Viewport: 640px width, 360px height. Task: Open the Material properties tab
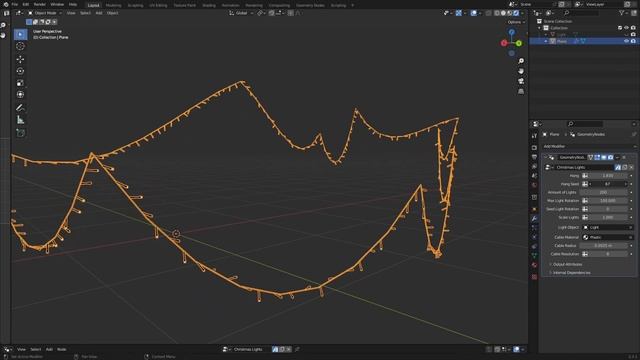tap(534, 265)
